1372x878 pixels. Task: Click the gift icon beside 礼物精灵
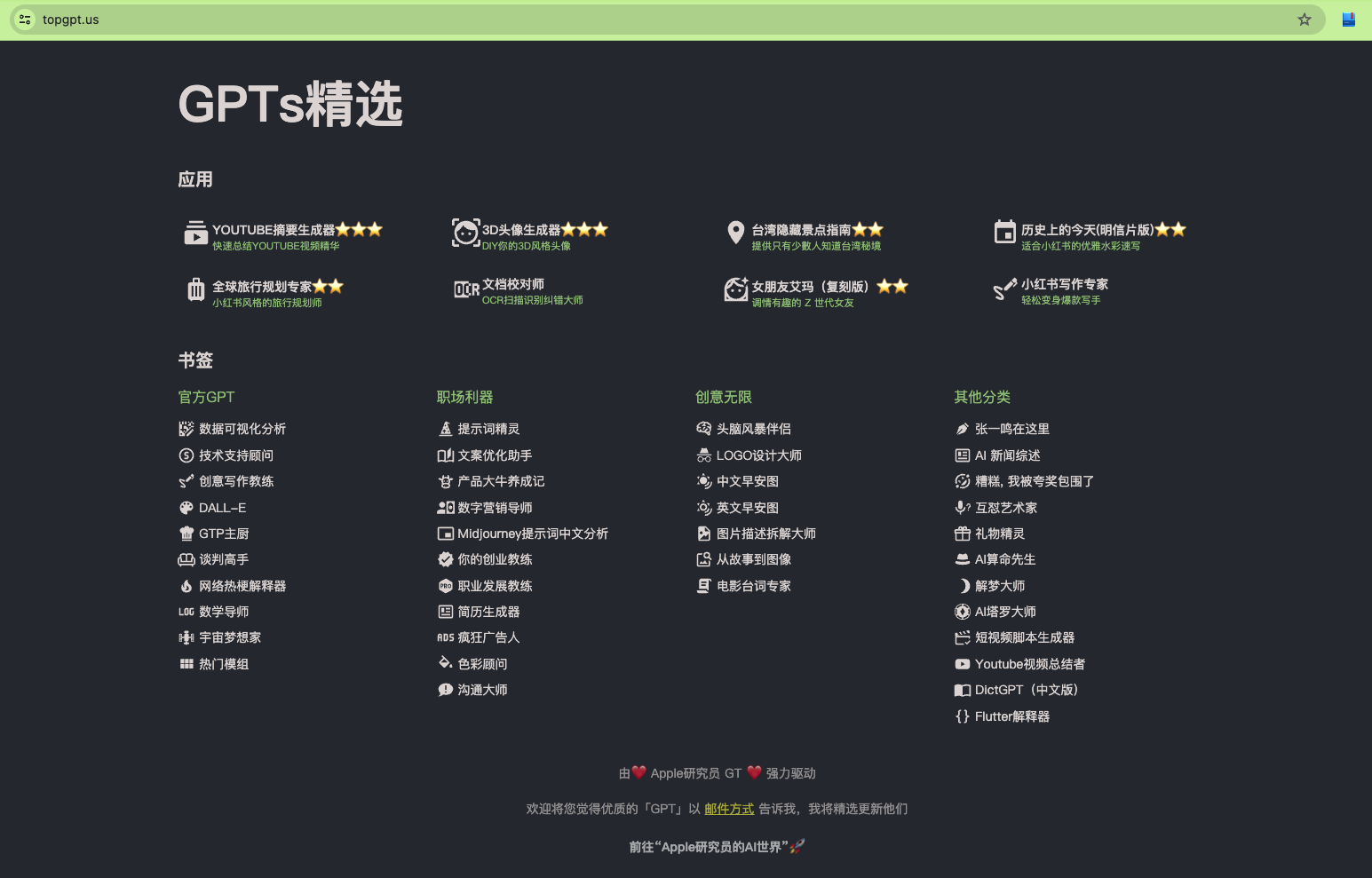coord(963,534)
